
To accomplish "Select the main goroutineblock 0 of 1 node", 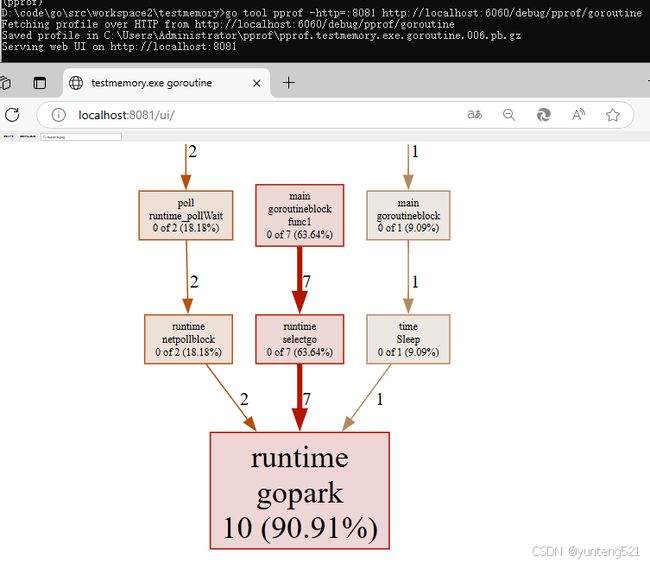I will click(408, 215).
